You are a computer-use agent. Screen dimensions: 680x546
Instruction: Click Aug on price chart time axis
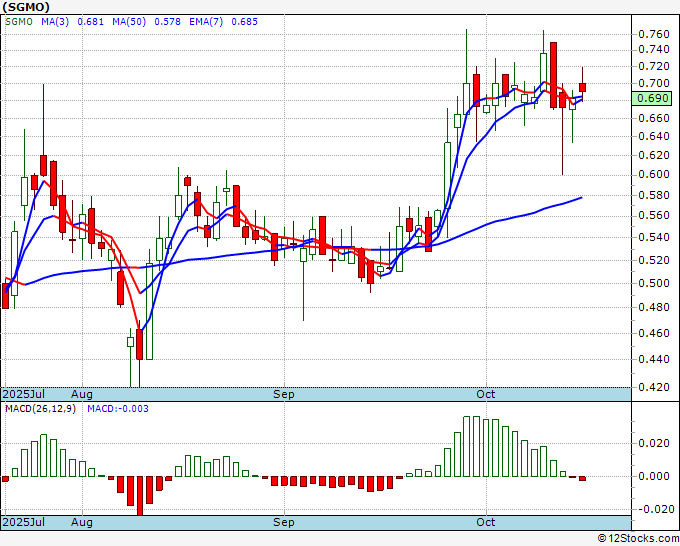click(82, 394)
